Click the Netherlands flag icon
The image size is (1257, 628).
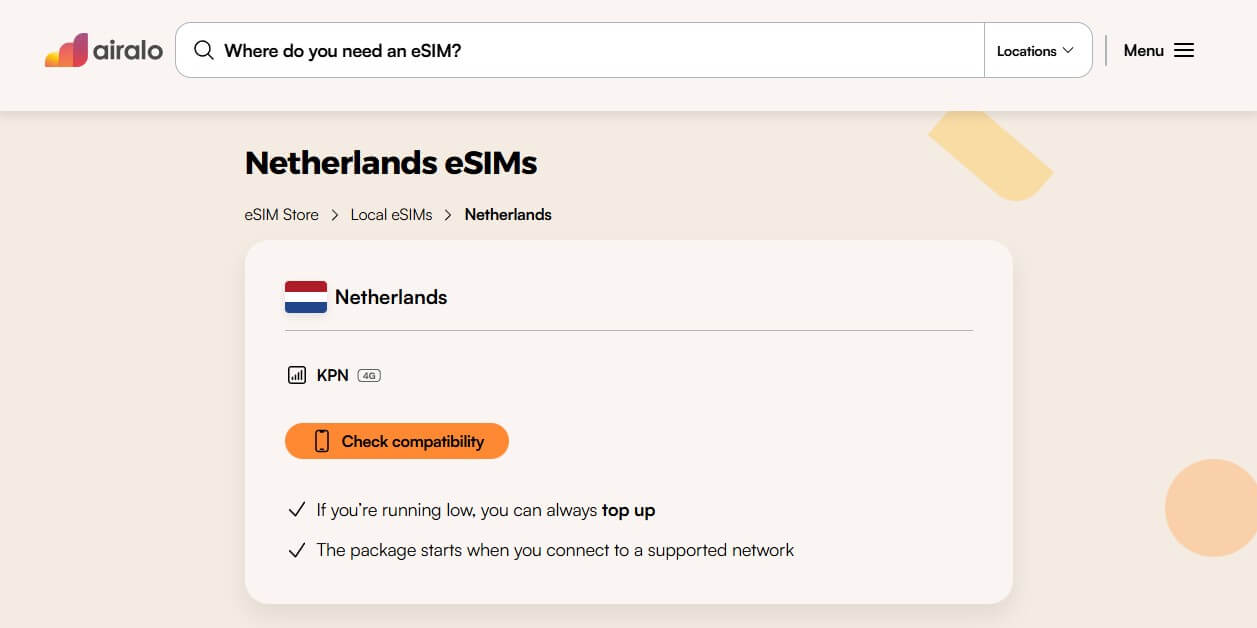305,297
